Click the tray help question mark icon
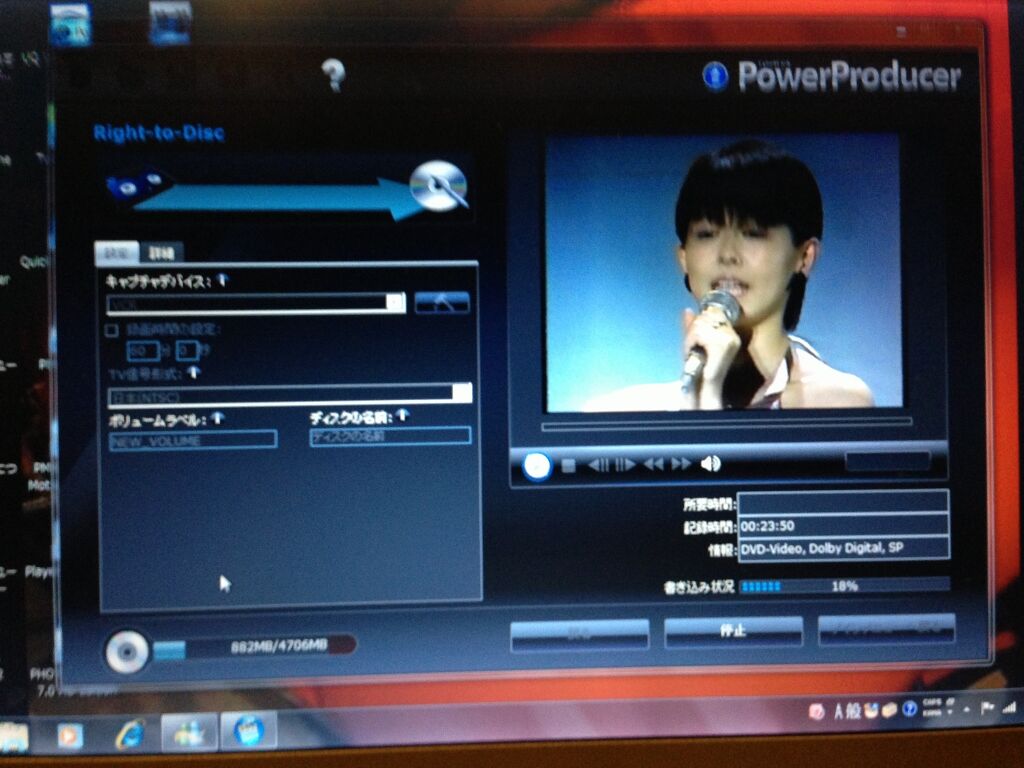The height and width of the screenshot is (768, 1024). (x=908, y=709)
